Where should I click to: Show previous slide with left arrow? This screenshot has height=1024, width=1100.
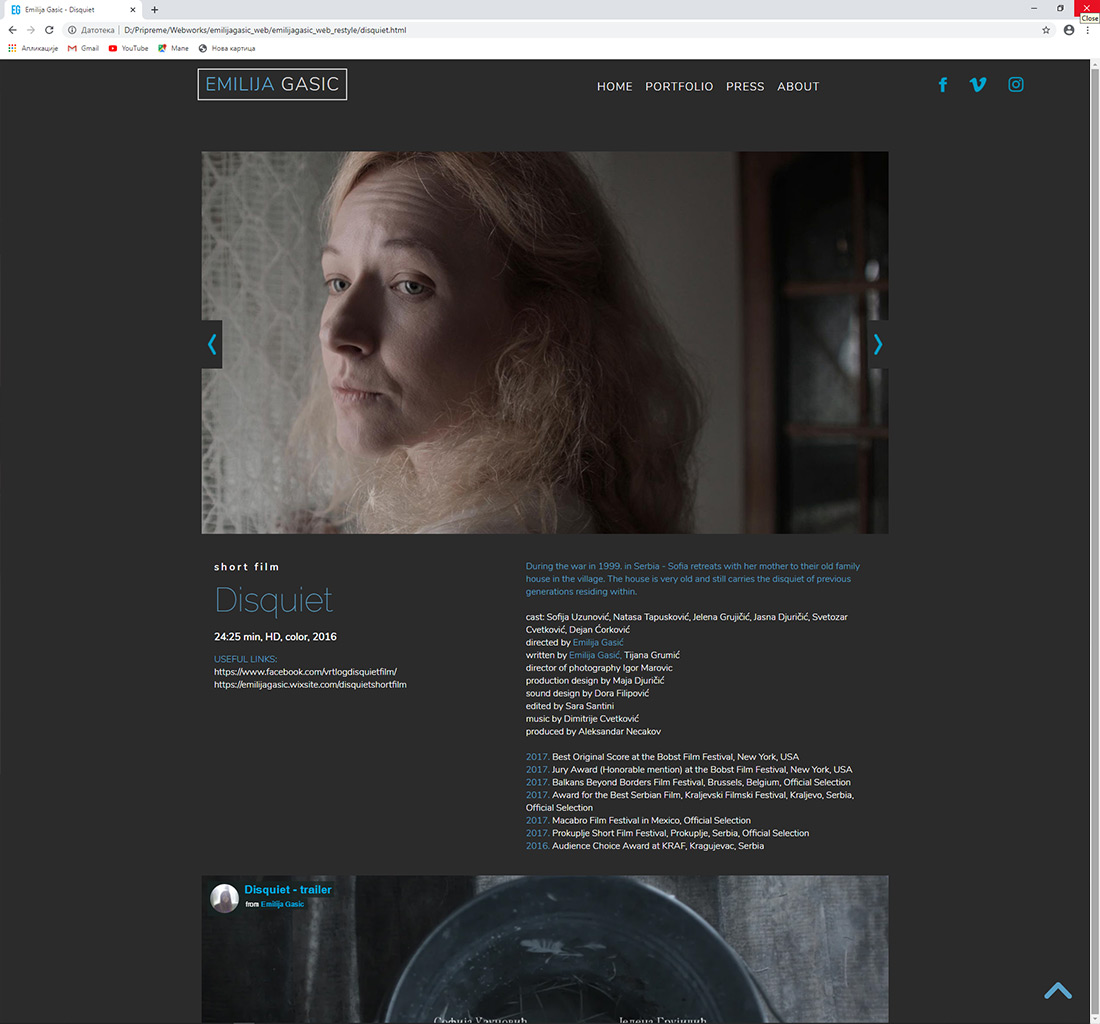211,344
